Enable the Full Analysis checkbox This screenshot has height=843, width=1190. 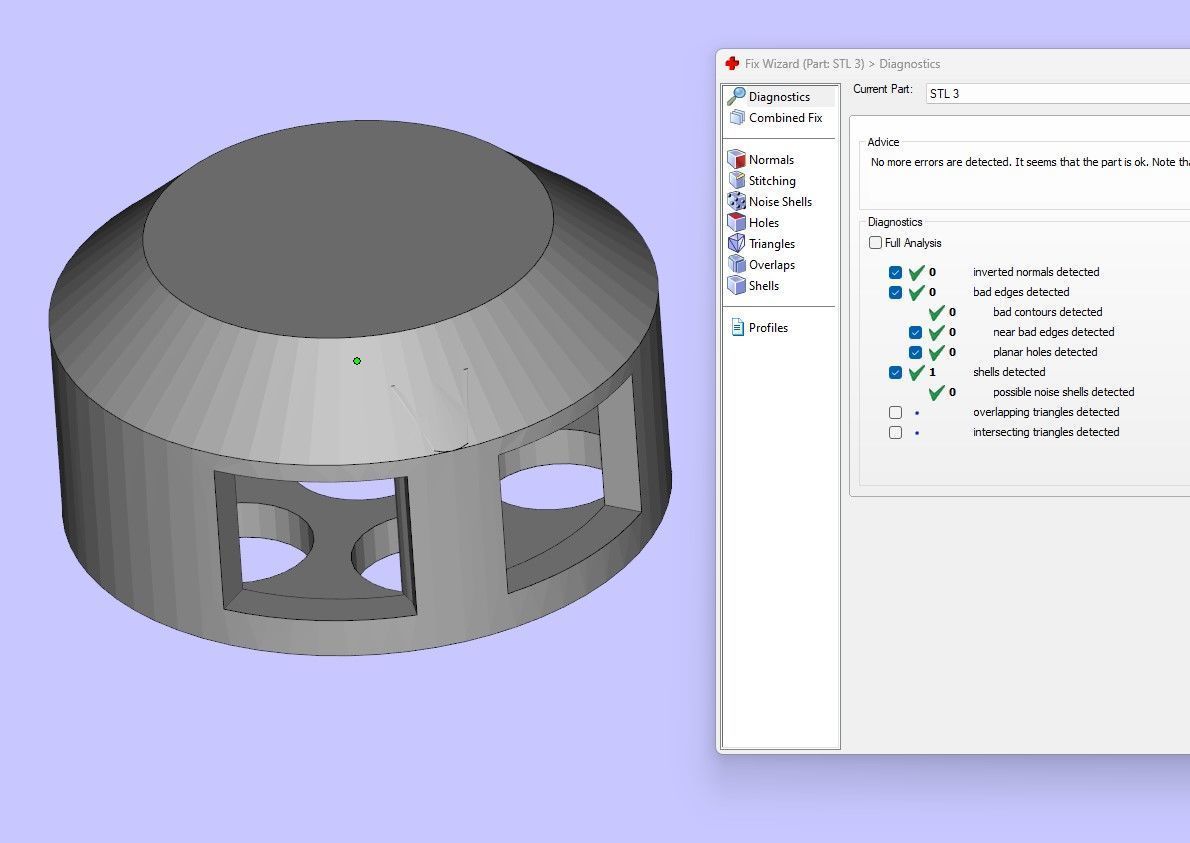875,243
